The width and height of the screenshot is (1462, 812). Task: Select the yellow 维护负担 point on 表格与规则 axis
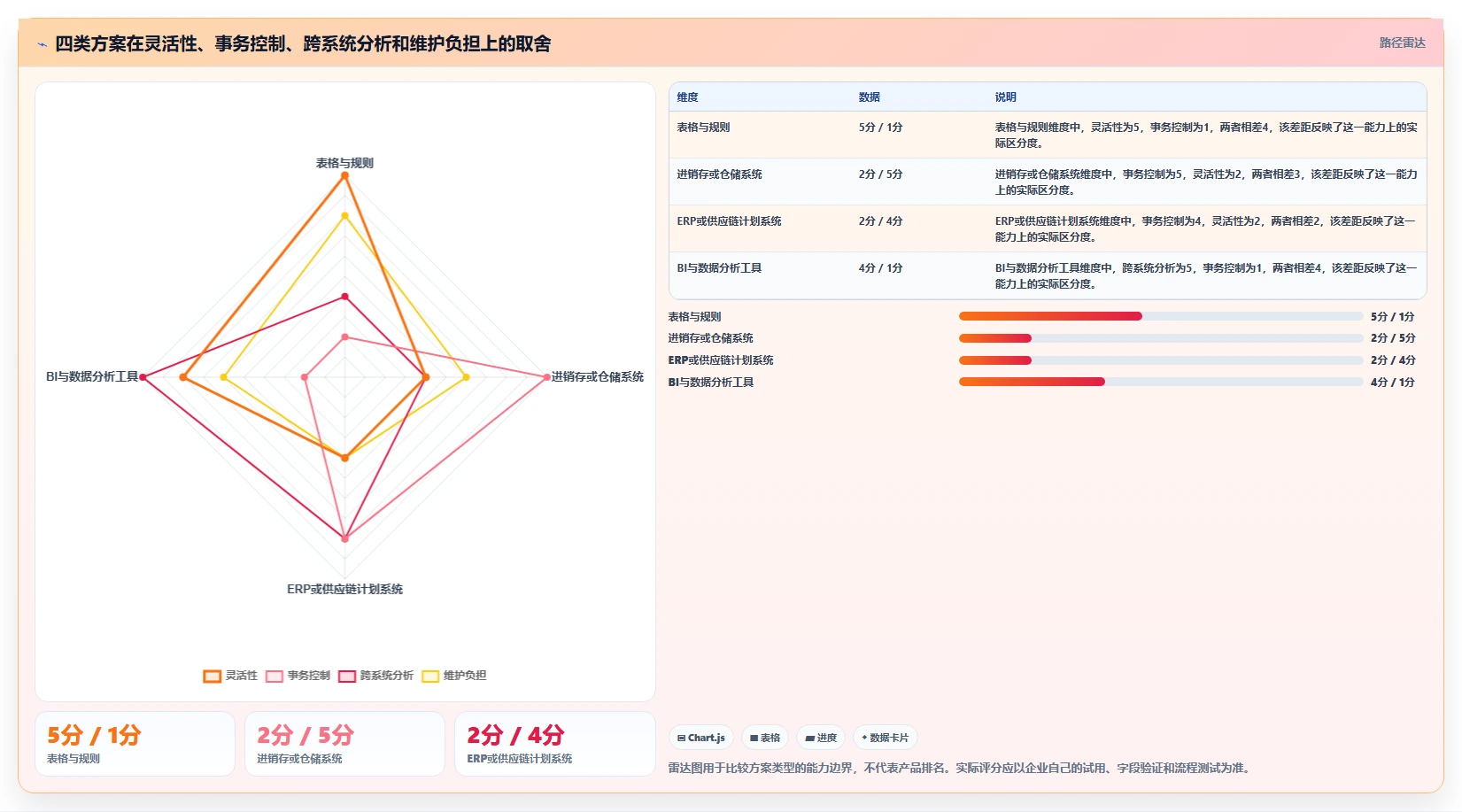(344, 216)
